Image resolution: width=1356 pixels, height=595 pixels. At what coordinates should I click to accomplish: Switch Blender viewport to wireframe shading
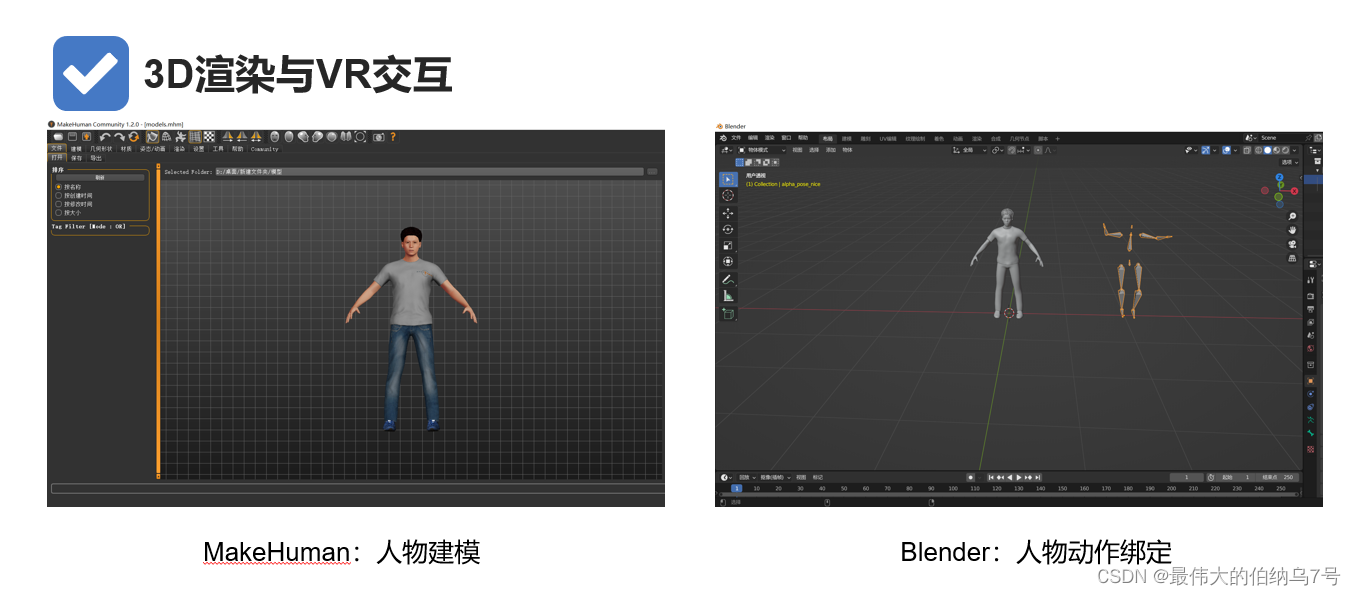(x=1258, y=150)
